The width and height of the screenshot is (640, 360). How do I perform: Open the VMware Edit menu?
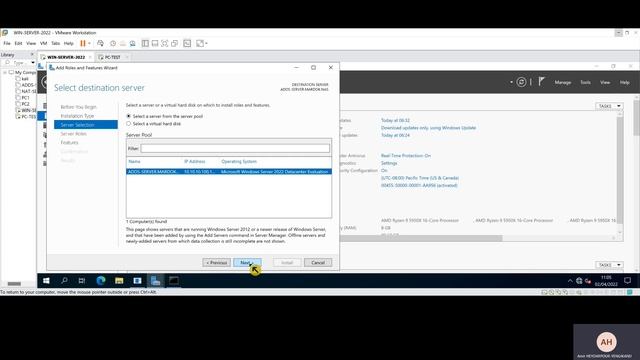click(18, 43)
